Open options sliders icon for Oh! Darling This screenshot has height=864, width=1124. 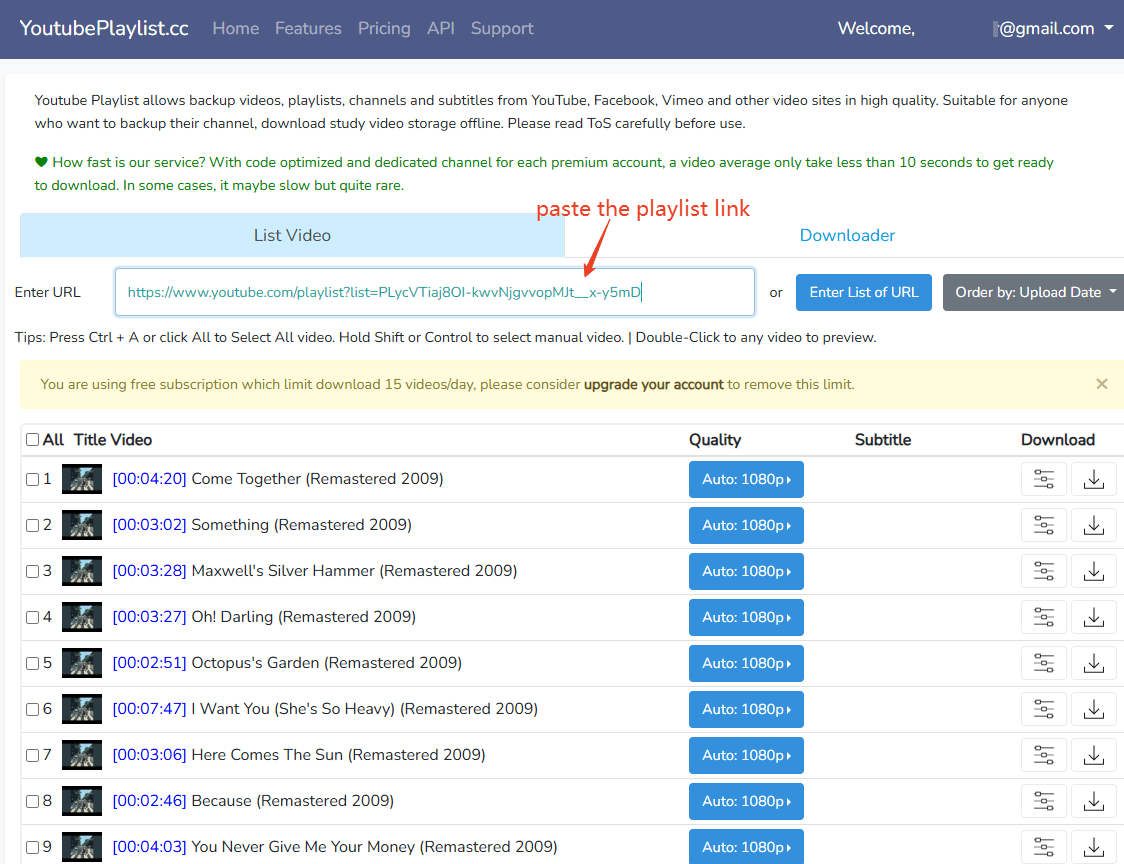1044,617
